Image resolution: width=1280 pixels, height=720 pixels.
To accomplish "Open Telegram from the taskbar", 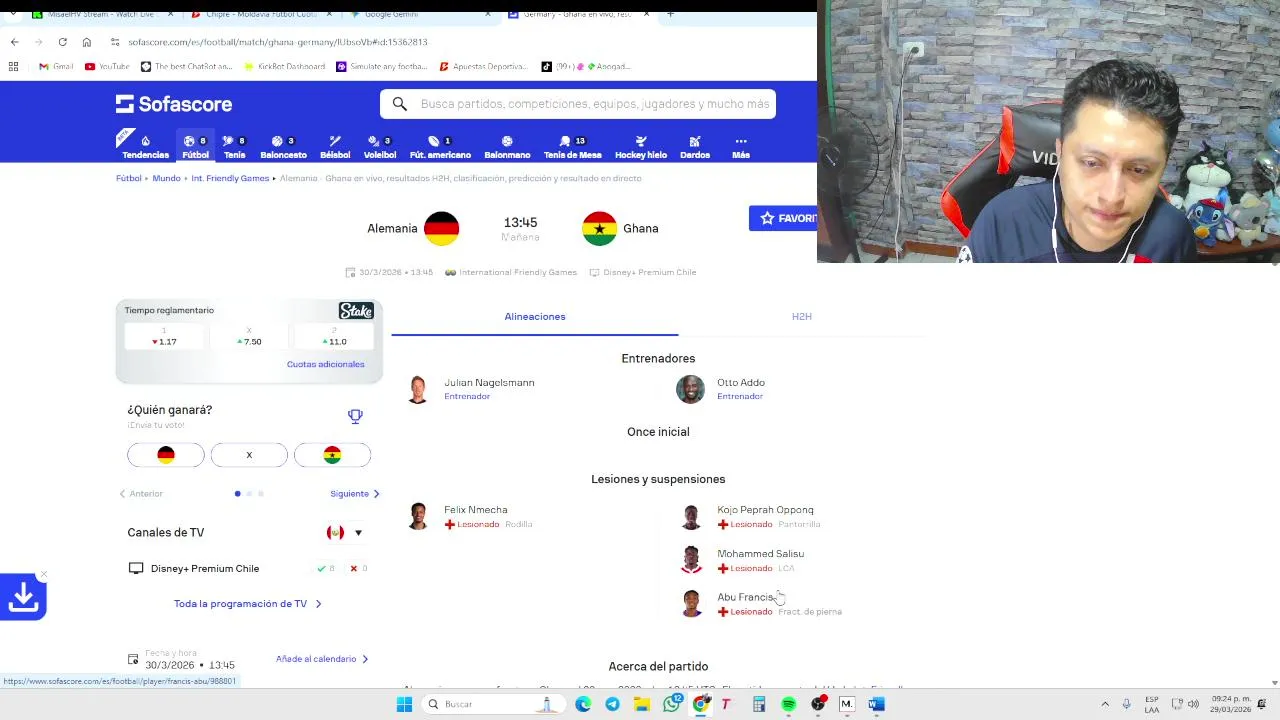I will (x=612, y=704).
